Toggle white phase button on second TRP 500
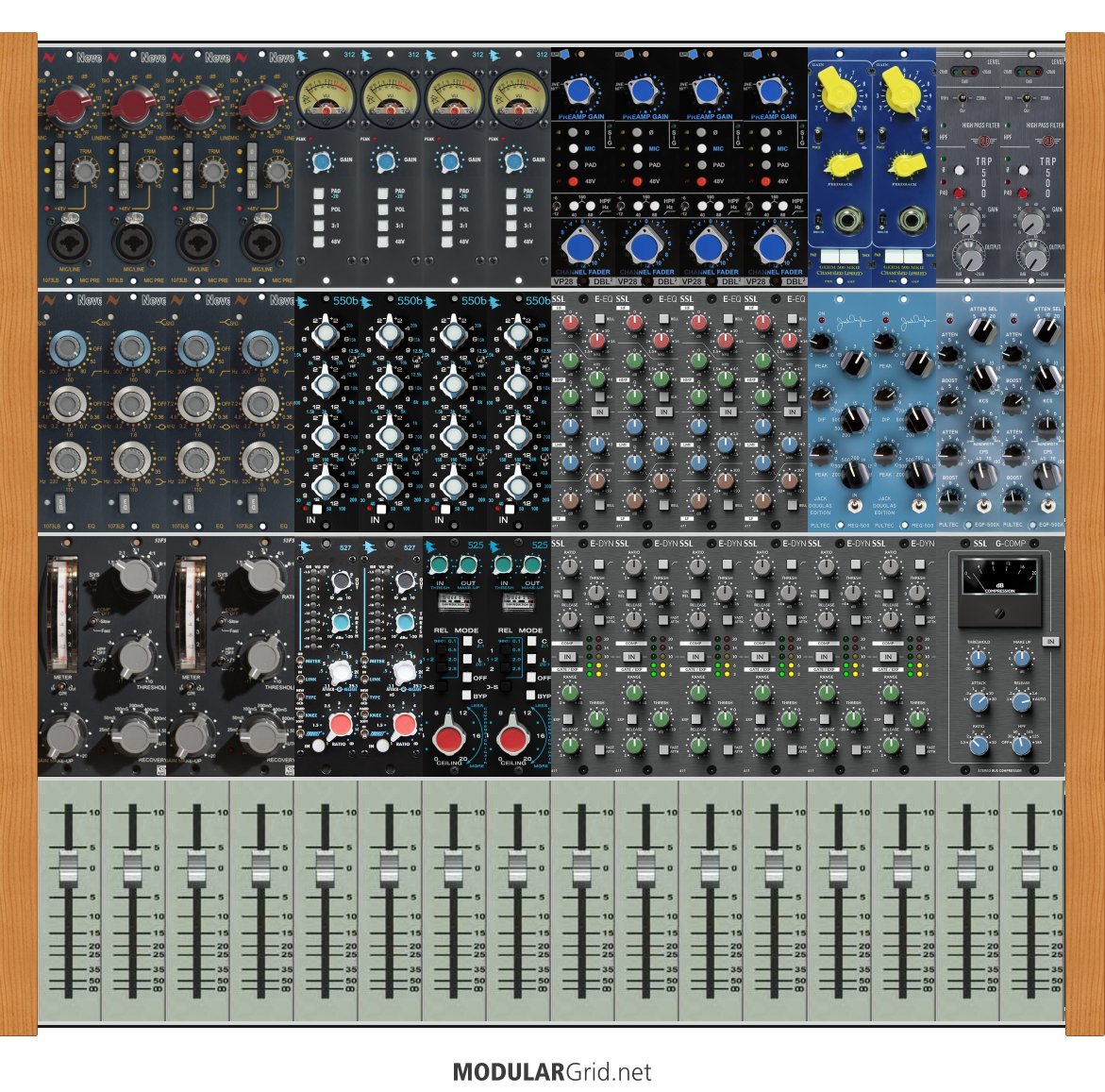Screen dimensions: 1105x1092 point(1023,170)
